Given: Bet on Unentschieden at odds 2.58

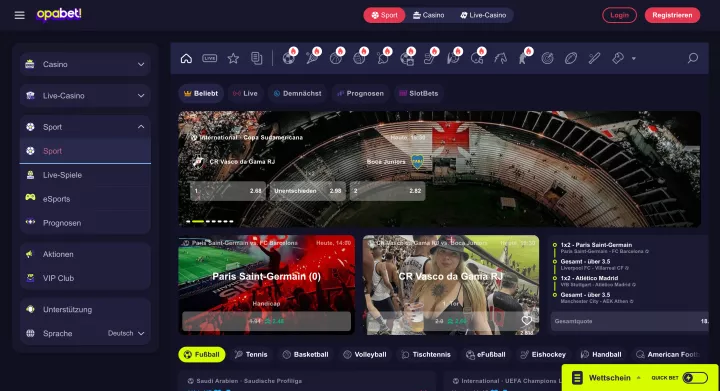Looking at the screenshot, I should click(x=308, y=191).
